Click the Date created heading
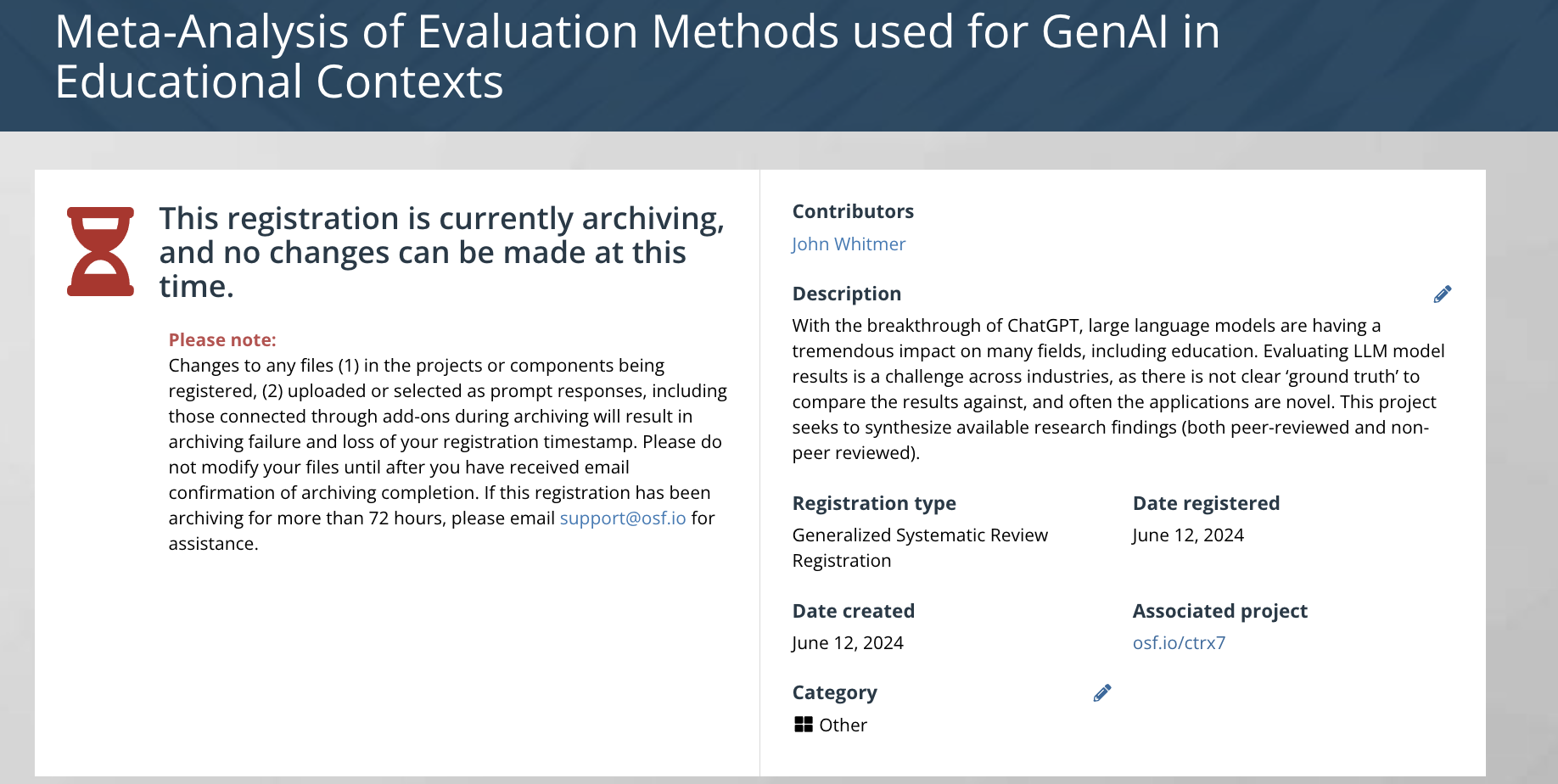The height and width of the screenshot is (784, 1558). coord(853,611)
